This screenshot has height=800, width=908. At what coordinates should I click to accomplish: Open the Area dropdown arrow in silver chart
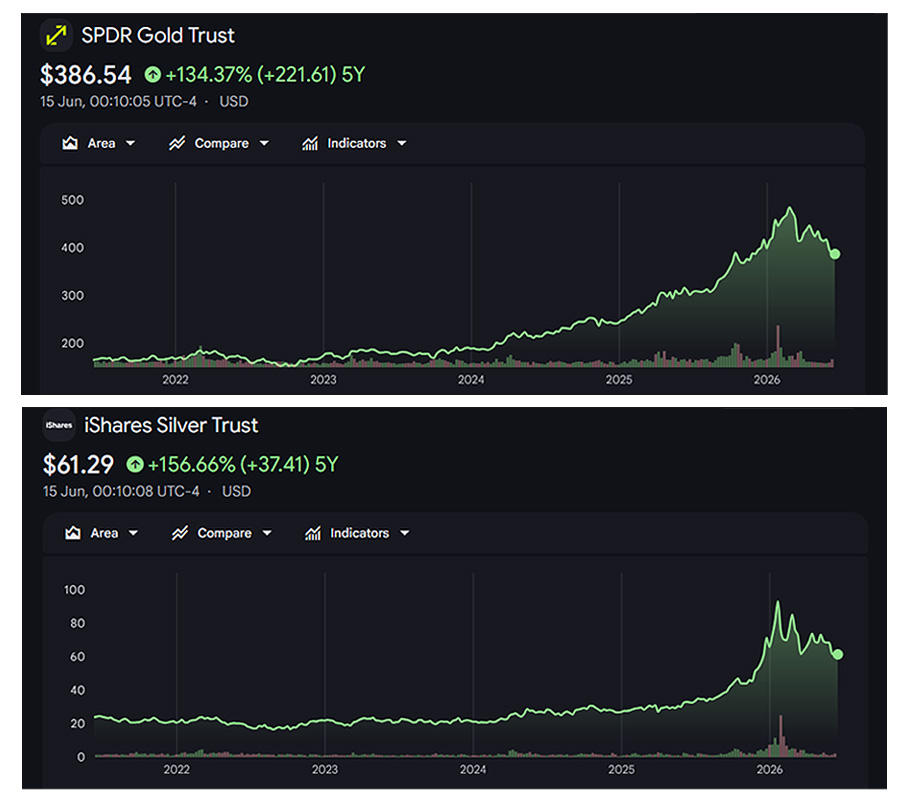coord(133,533)
